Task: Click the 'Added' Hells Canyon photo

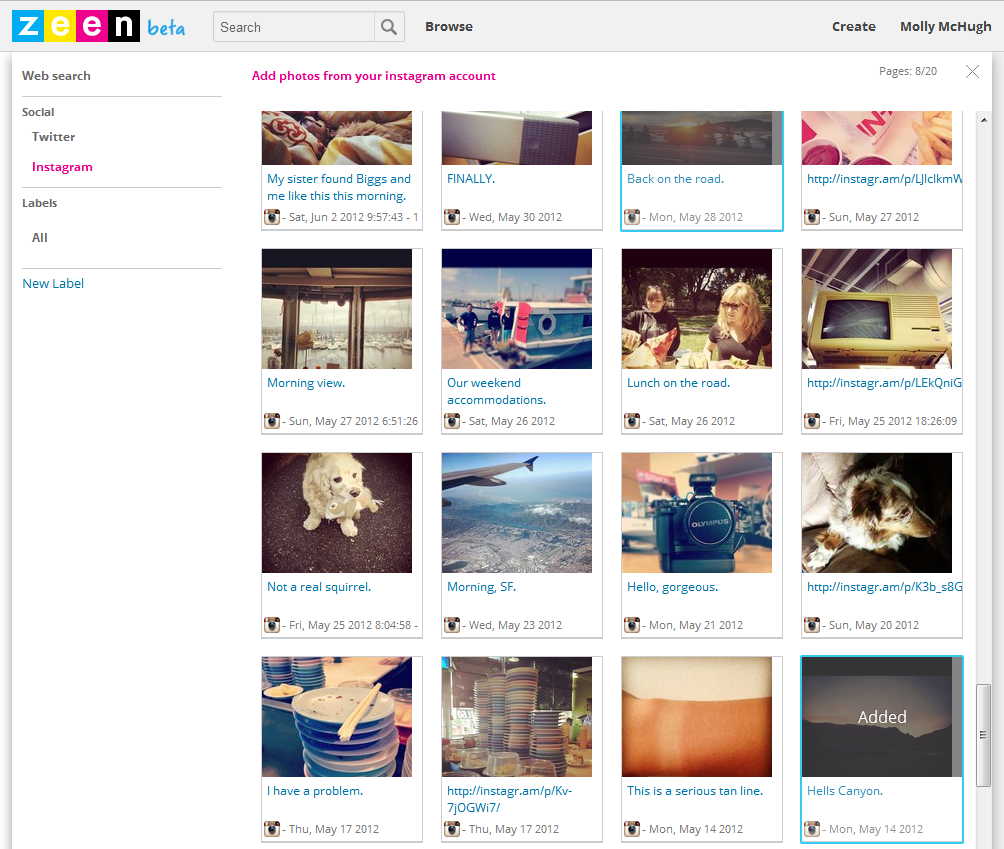Action: [882, 716]
